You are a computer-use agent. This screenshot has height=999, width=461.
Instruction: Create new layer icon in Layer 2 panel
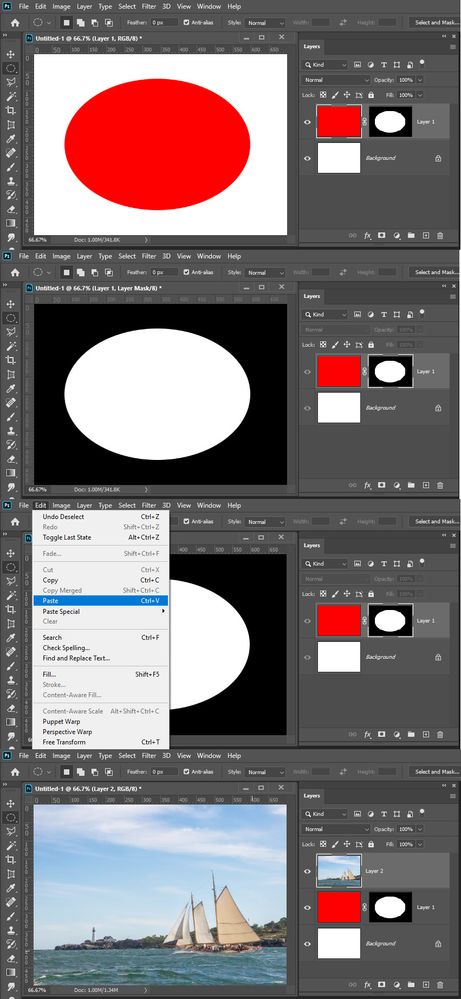point(426,984)
